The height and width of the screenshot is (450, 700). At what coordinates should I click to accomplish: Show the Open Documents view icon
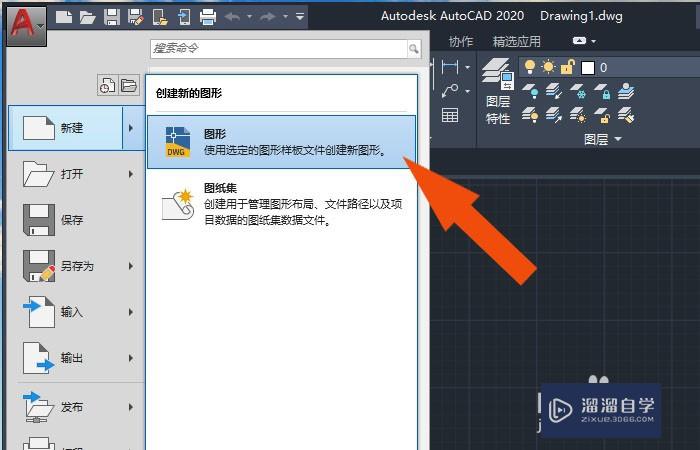pos(129,85)
